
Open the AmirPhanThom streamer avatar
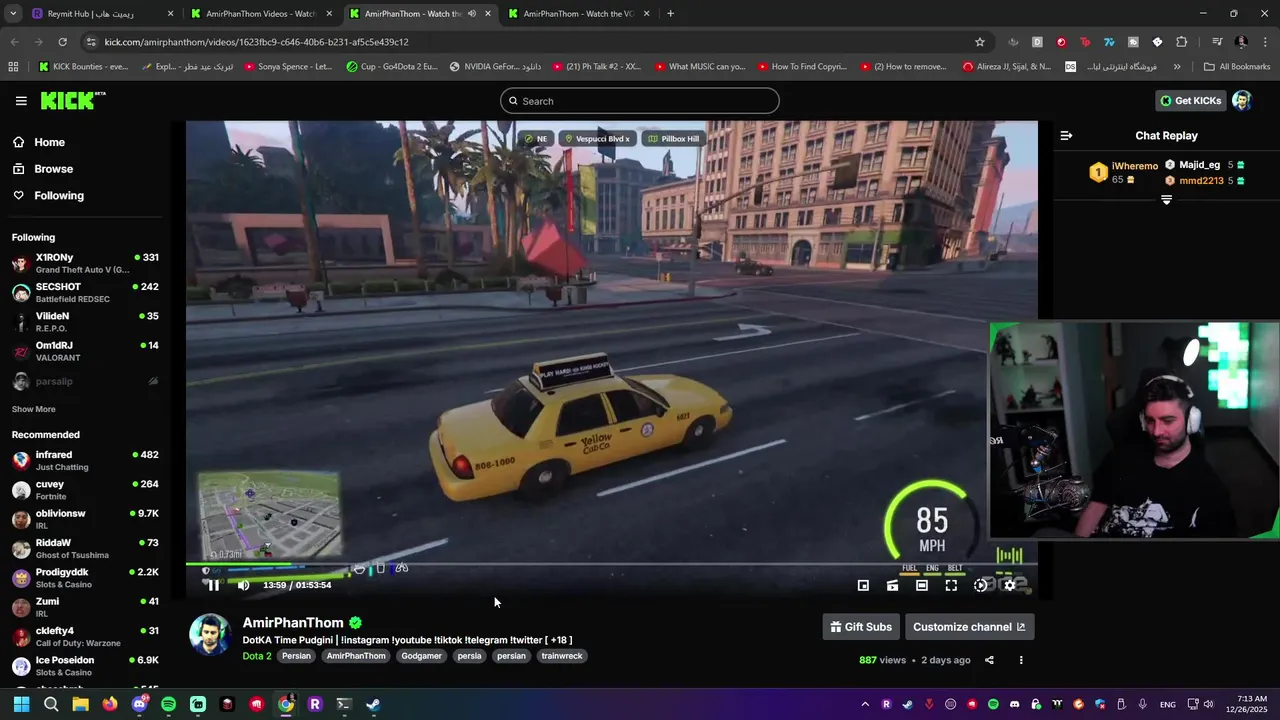210,636
